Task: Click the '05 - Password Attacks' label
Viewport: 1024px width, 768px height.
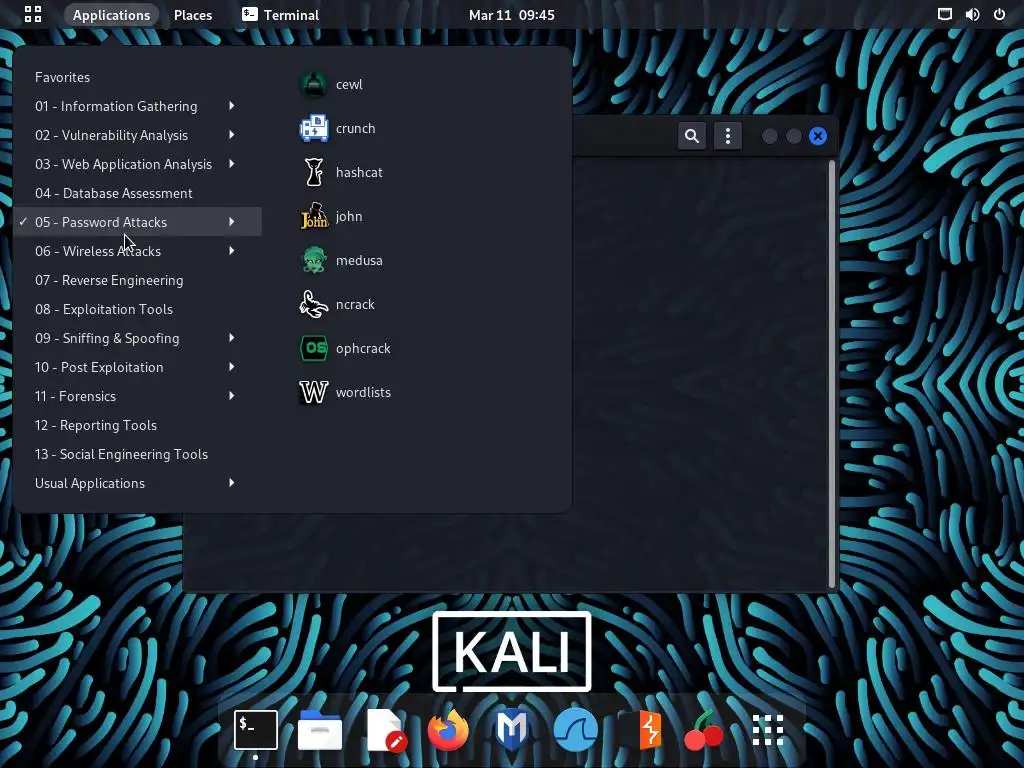Action: coord(101,222)
